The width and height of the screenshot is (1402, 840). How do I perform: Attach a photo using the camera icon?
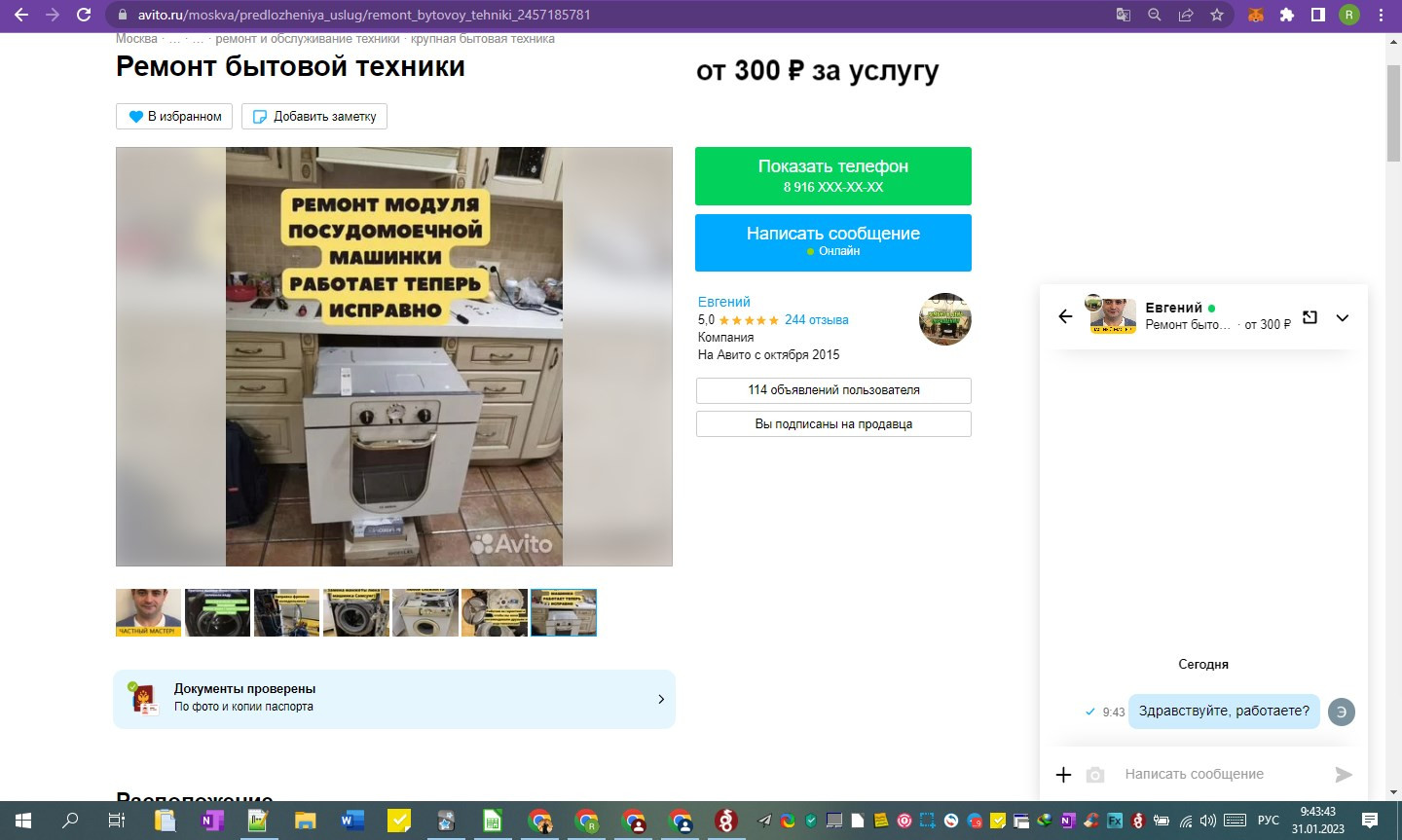1095,775
